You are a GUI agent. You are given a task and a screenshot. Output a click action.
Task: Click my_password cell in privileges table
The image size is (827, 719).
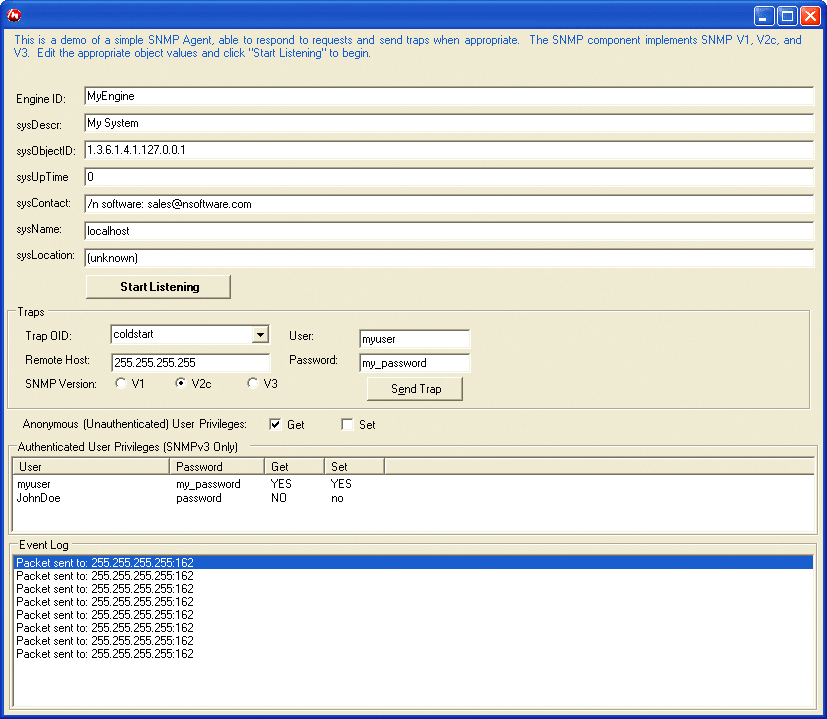208,484
